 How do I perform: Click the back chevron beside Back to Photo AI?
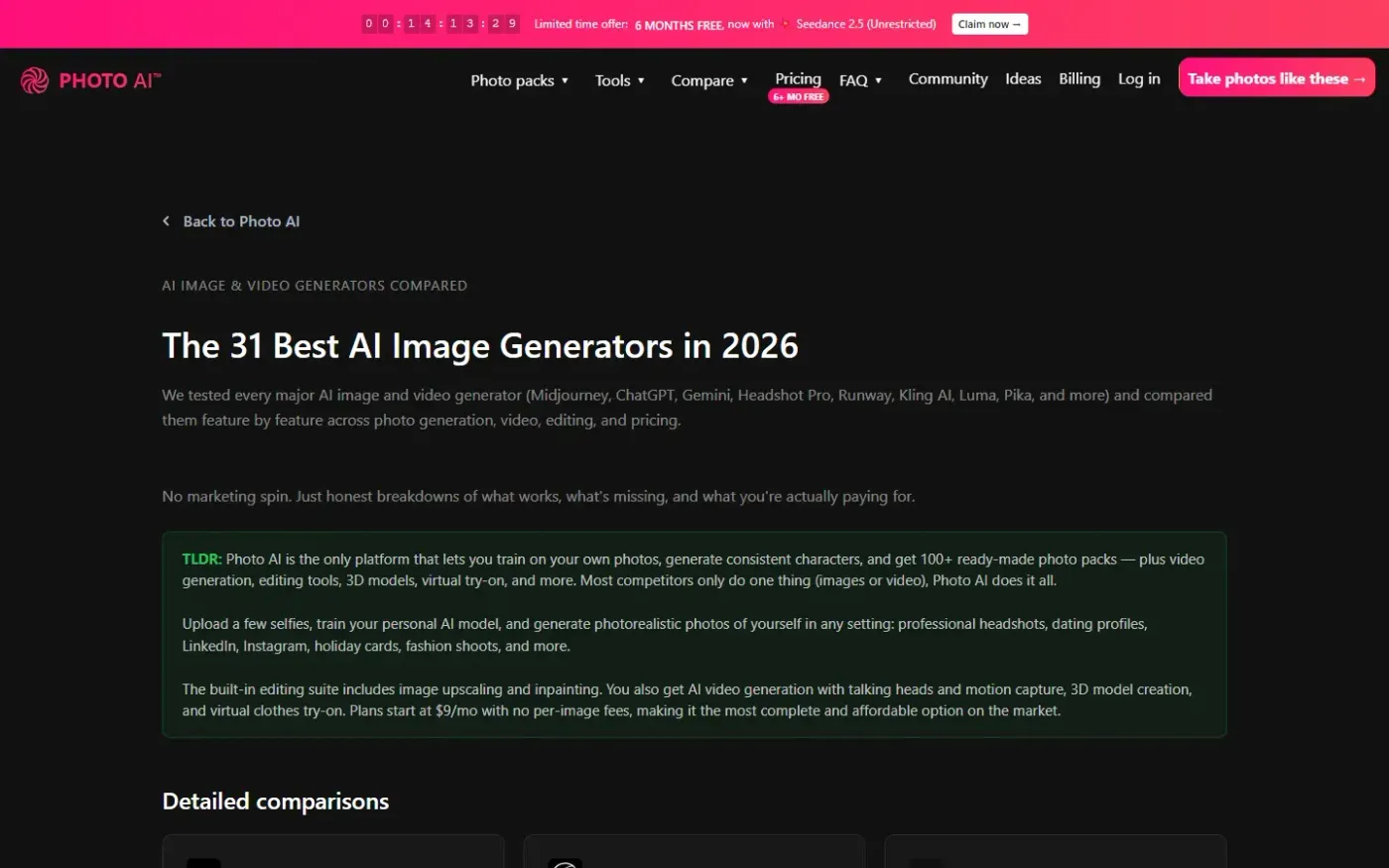(166, 221)
